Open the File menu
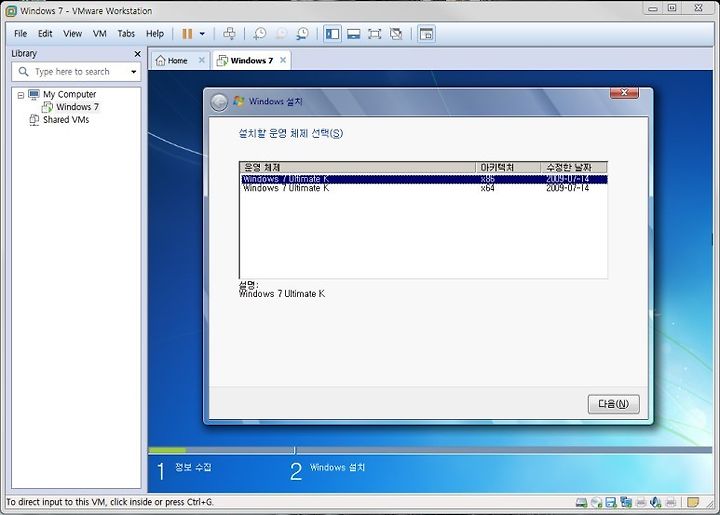Viewport: 720px width, 515px height. coord(21,34)
